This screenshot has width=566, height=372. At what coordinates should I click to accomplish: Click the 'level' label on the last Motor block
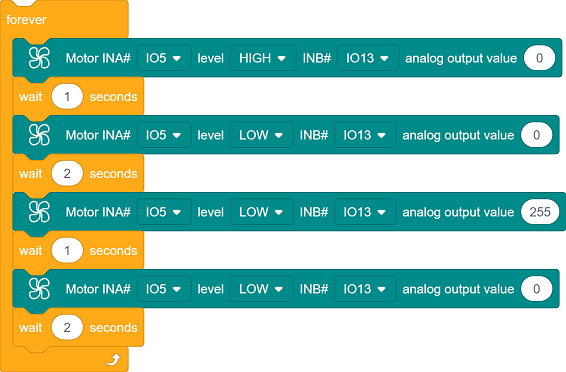point(210,289)
